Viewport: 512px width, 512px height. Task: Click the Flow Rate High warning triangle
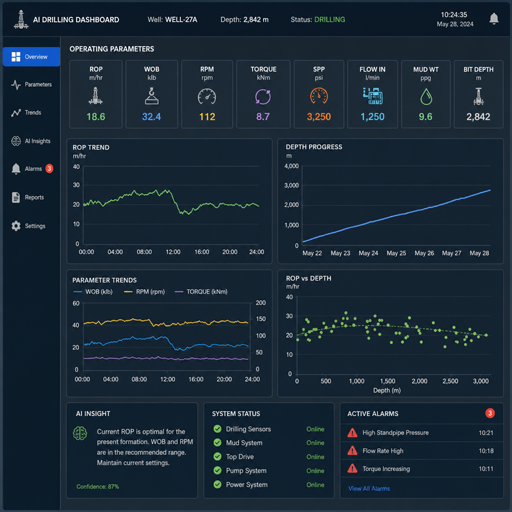point(352,451)
